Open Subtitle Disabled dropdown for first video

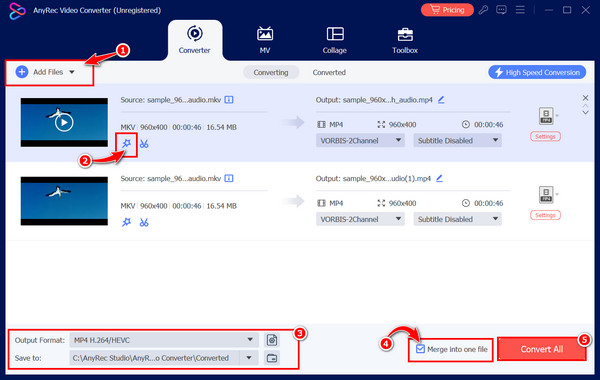(458, 140)
